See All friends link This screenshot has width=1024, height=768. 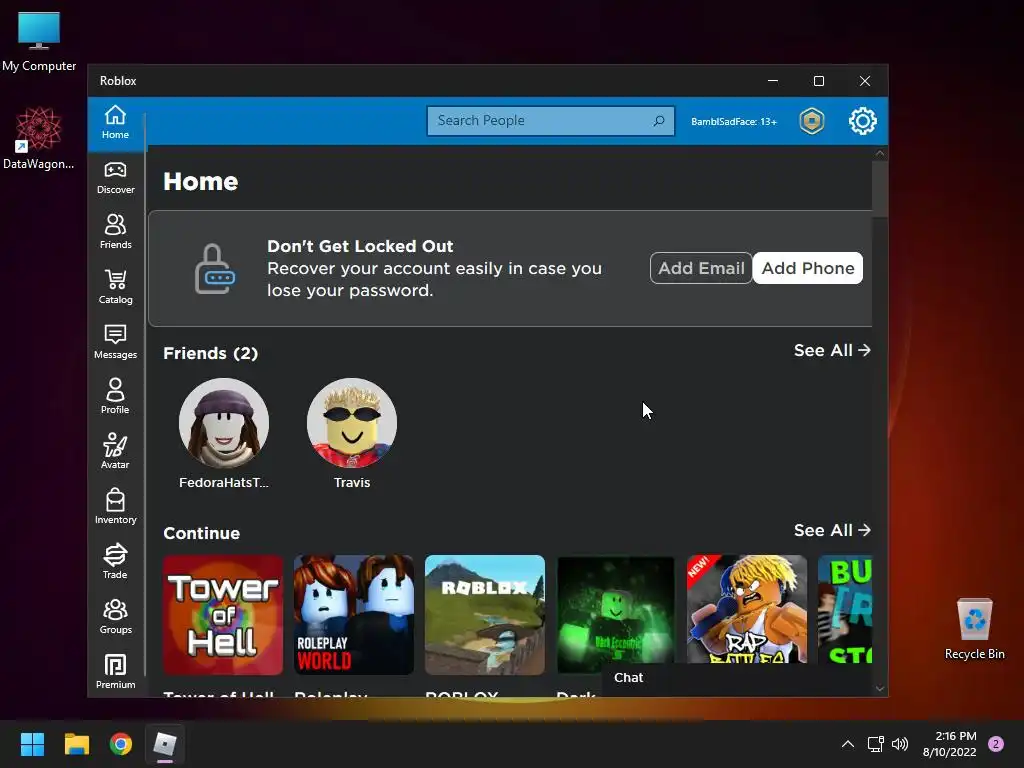tap(832, 351)
